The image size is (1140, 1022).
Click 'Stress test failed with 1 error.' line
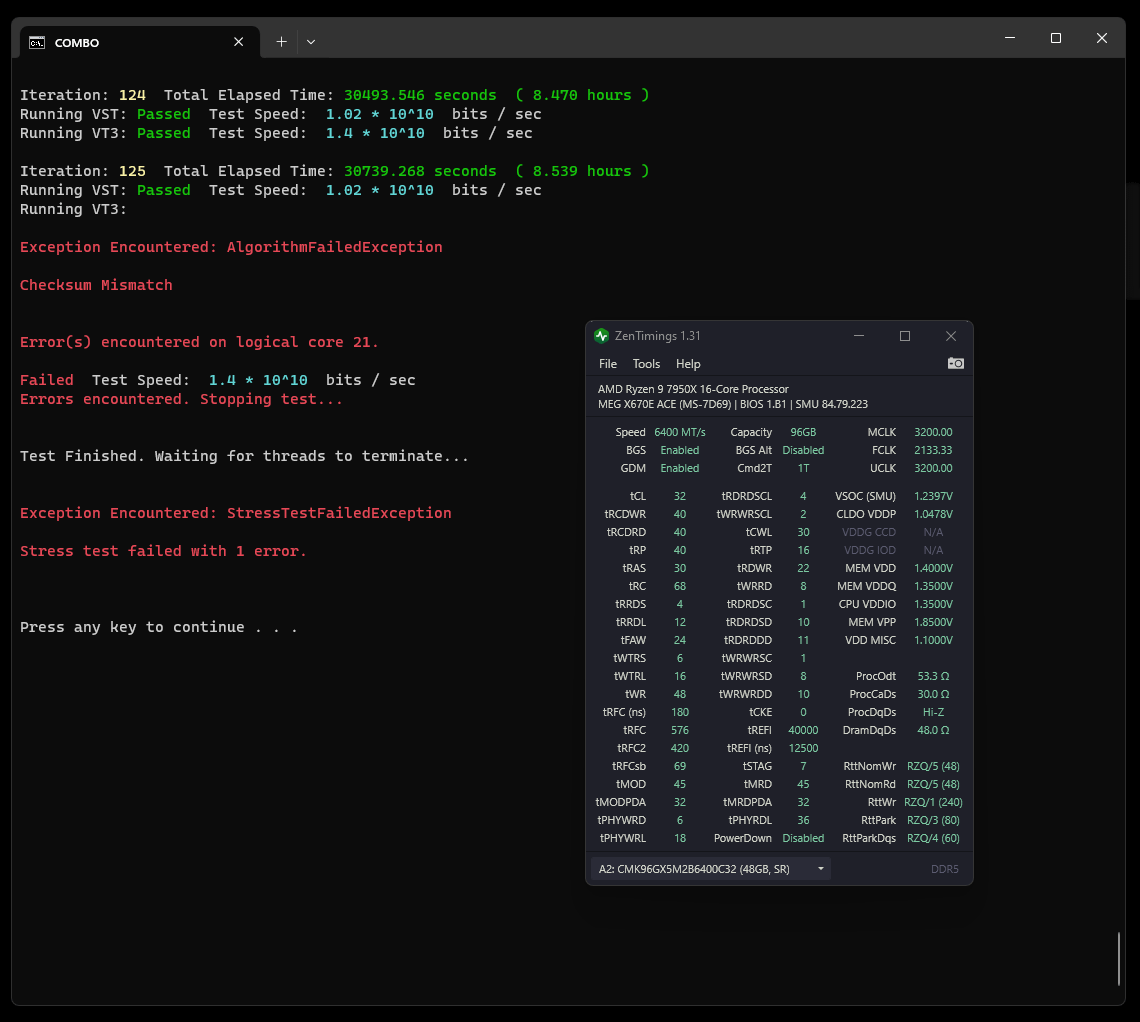point(164,551)
